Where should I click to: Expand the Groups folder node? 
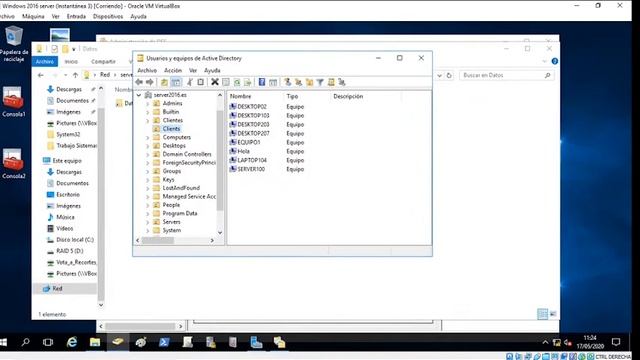pos(147,171)
